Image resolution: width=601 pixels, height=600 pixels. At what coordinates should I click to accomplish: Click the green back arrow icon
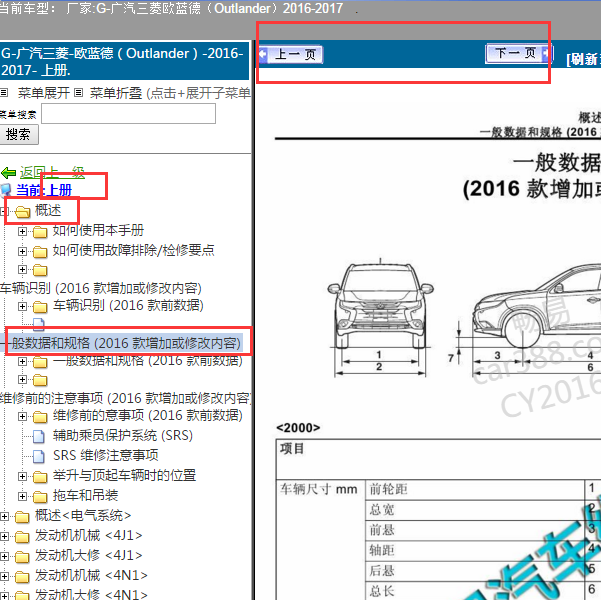coord(8,173)
